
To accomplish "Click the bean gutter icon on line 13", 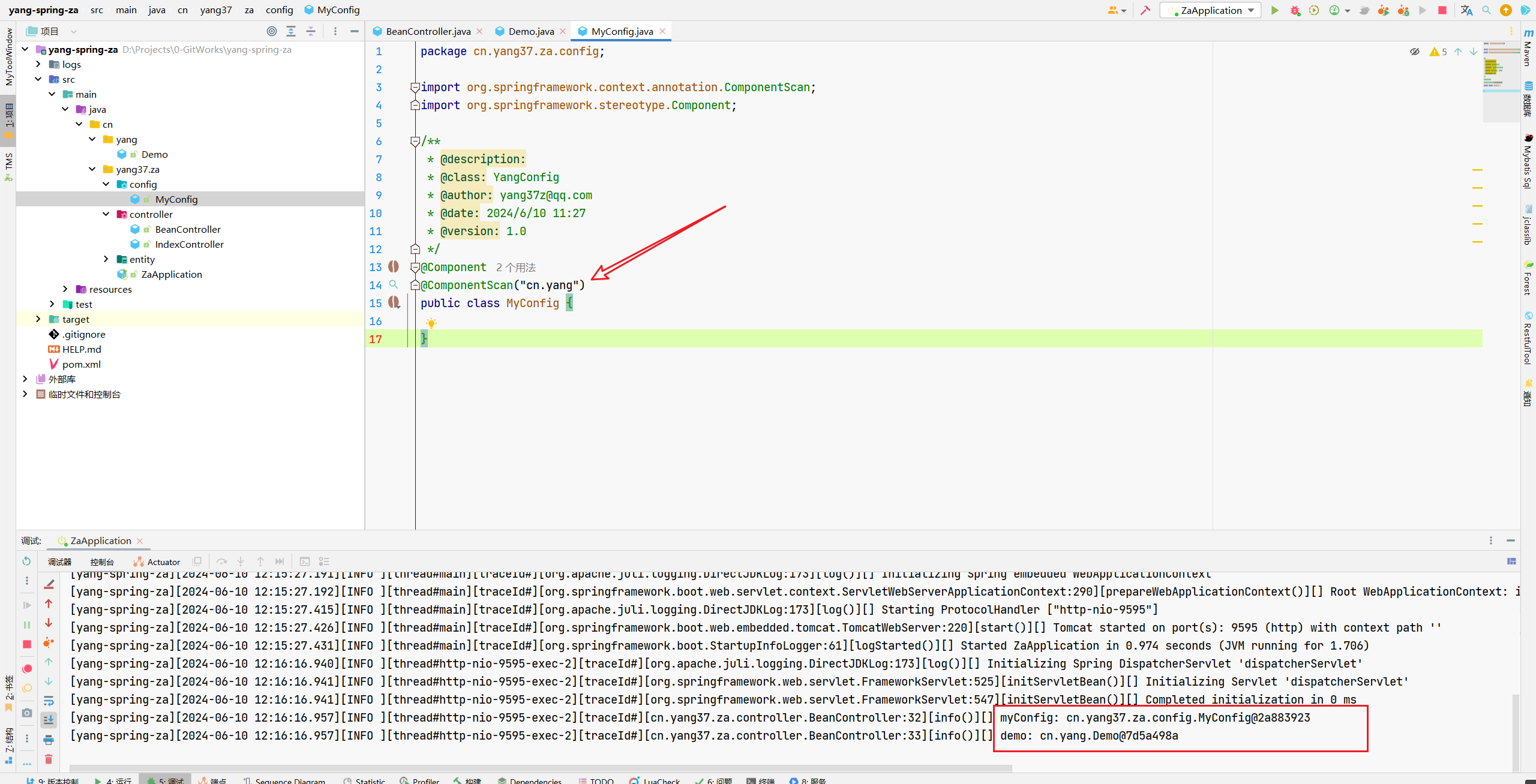I will (394, 266).
